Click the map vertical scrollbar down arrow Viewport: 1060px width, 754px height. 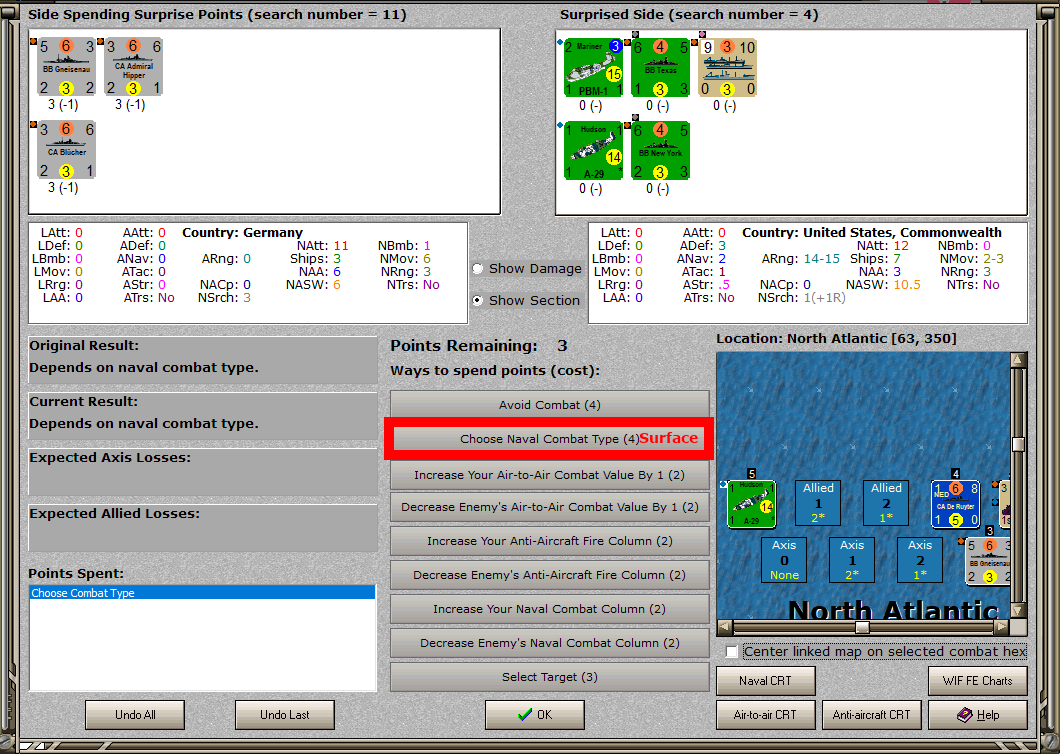(1019, 609)
